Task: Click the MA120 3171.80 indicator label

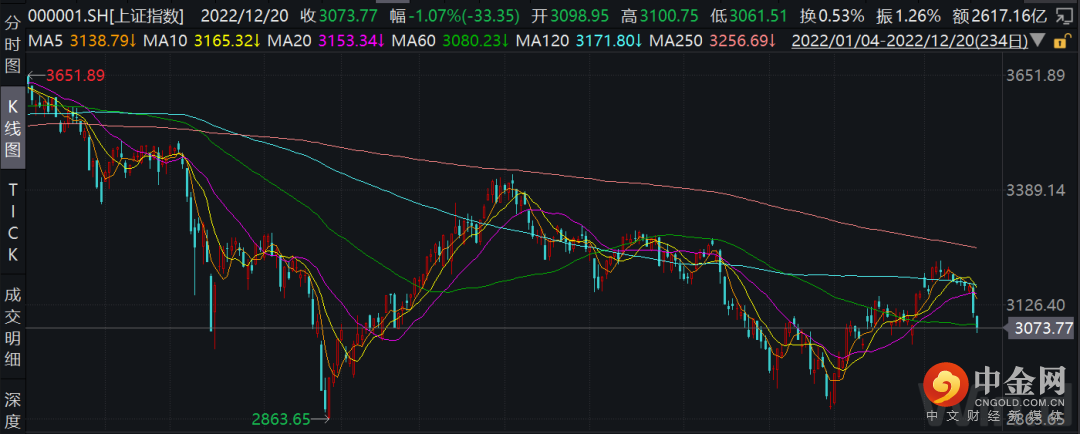Action: pyautogui.click(x=579, y=41)
